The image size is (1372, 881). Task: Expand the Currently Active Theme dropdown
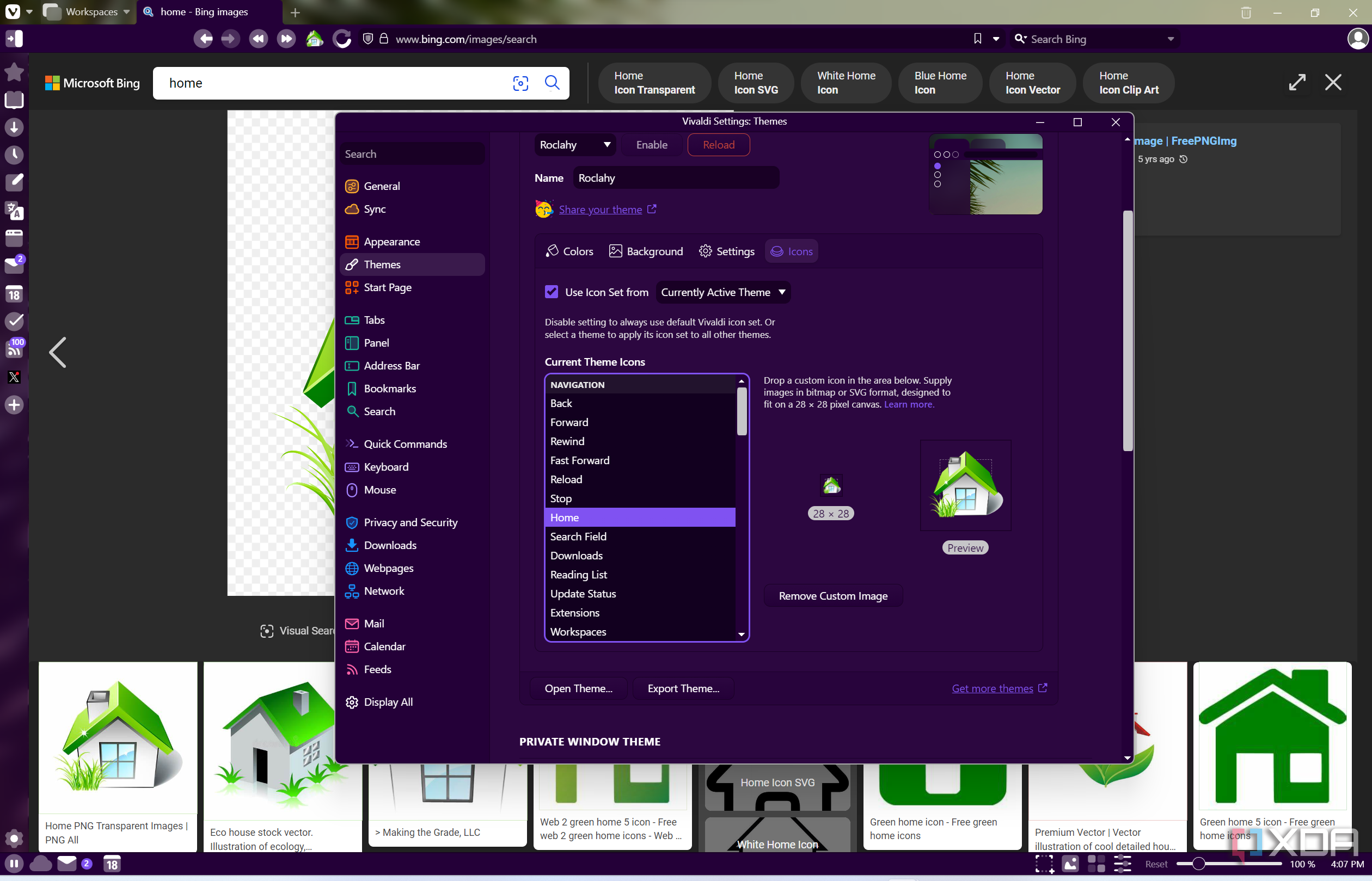724,292
